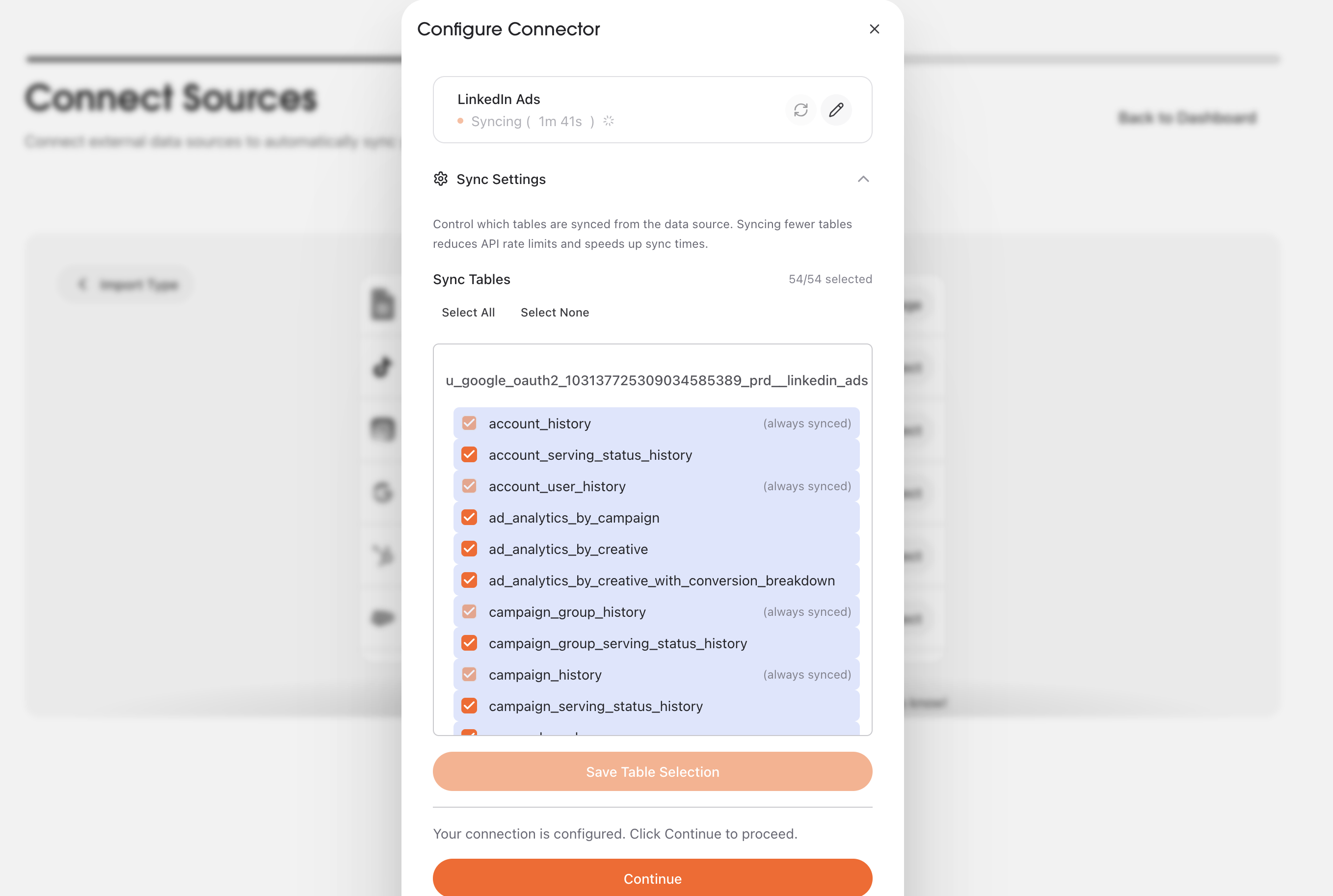The height and width of the screenshot is (896, 1333).
Task: Click Save Table Selection
Action: pos(652,771)
